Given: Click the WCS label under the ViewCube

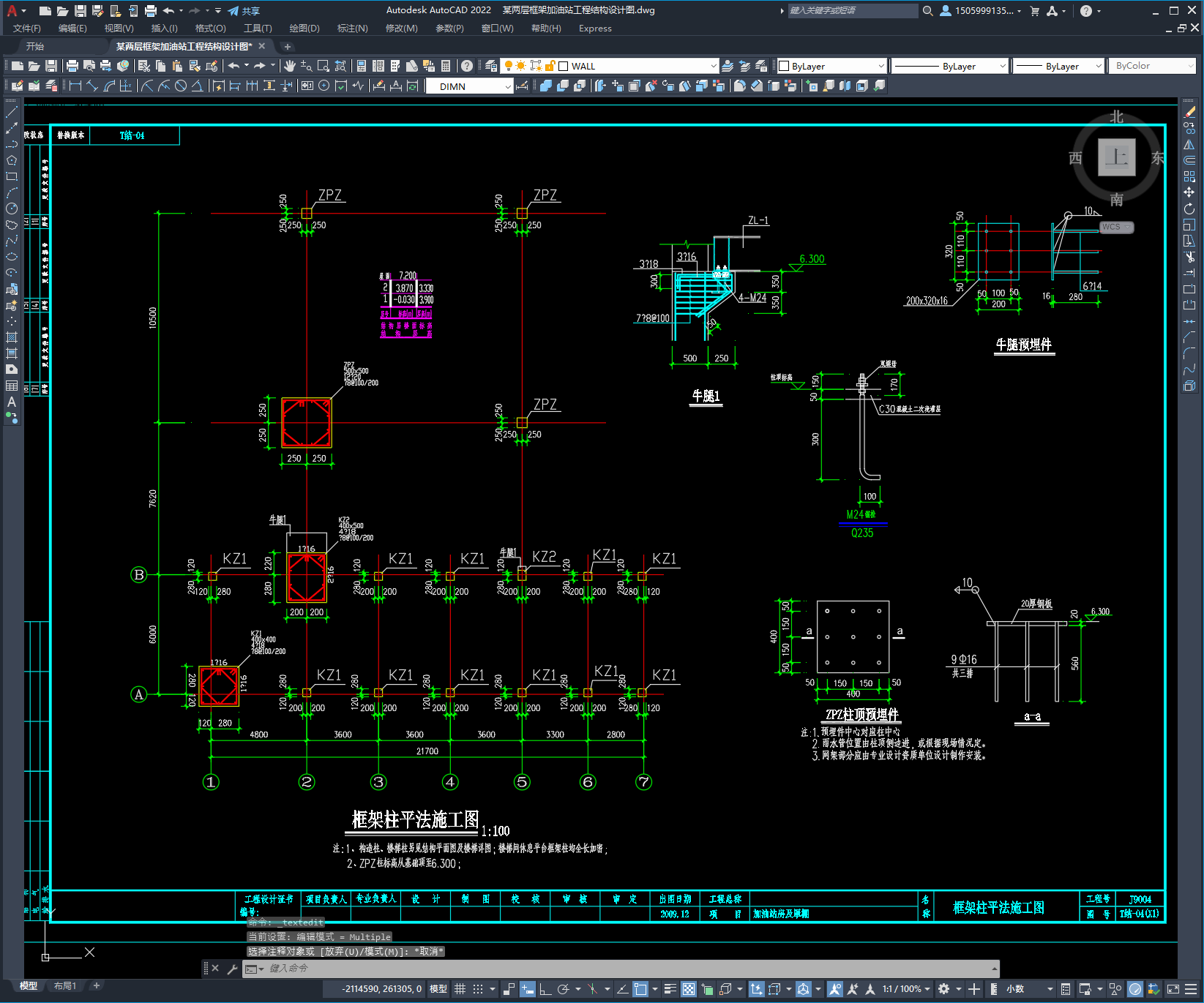Looking at the screenshot, I should click(x=1115, y=227).
